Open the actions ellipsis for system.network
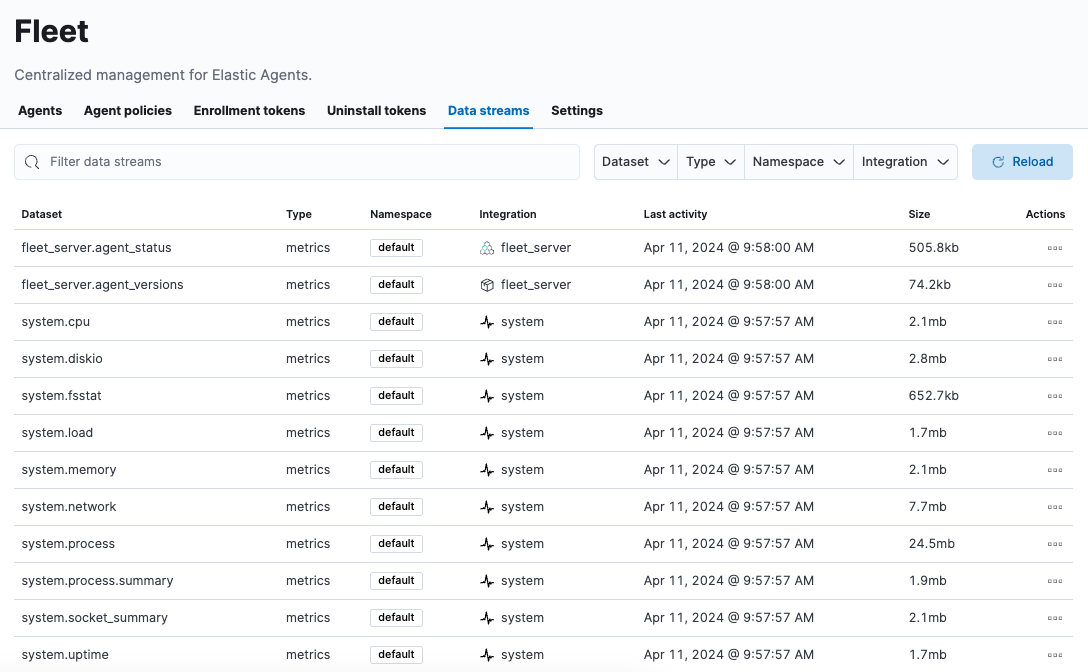 [1055, 506]
